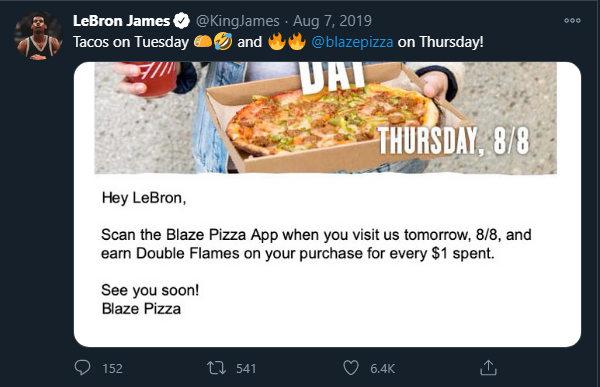Viewport: 600px width, 387px height.
Task: Open the three-dot more options menu
Action: pyautogui.click(x=572, y=21)
